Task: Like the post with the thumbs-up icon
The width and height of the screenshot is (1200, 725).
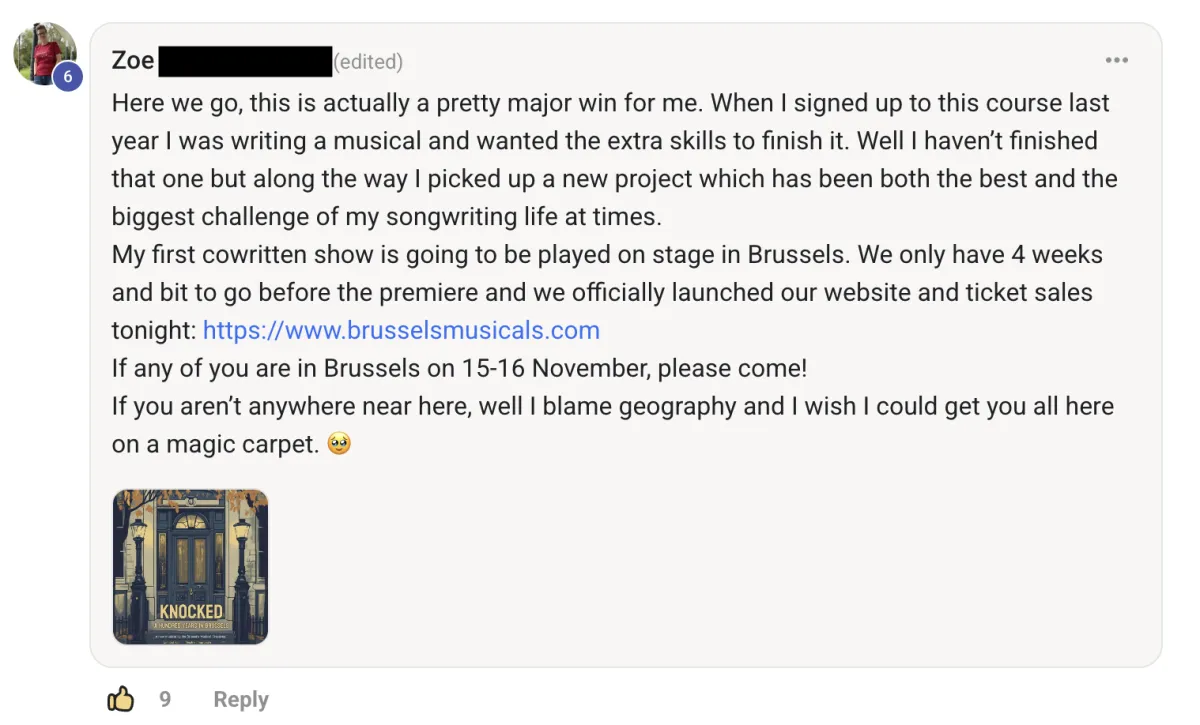Action: [120, 699]
